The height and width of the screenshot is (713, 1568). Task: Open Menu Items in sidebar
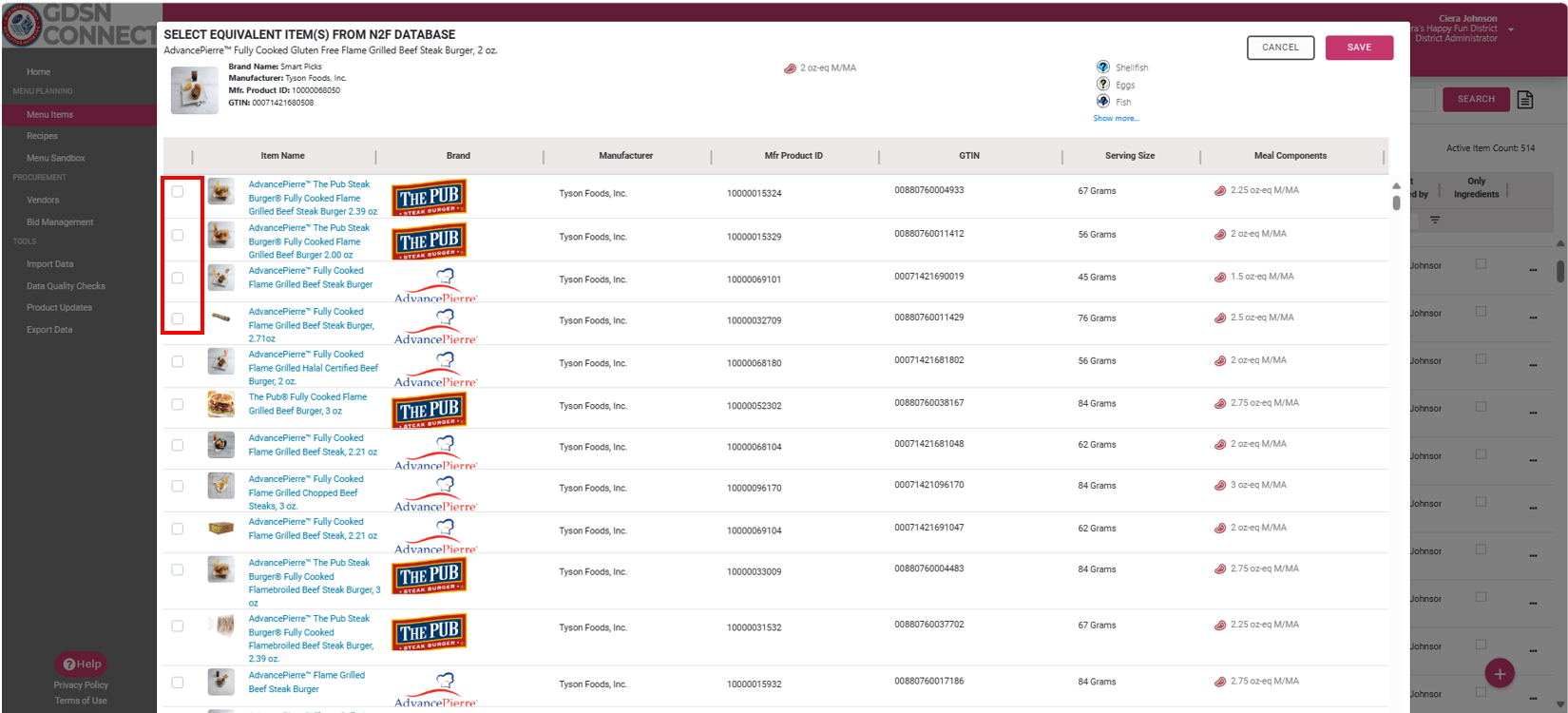point(49,115)
